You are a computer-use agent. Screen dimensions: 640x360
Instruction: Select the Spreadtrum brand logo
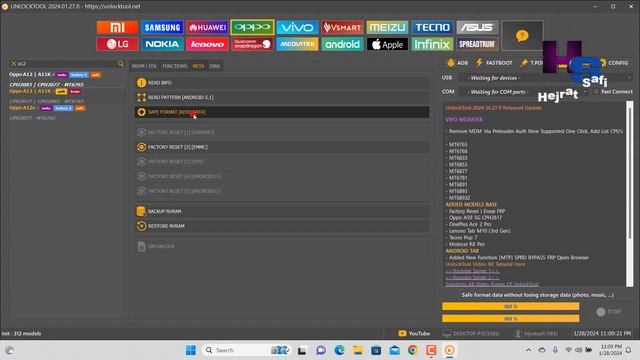pyautogui.click(x=477, y=44)
